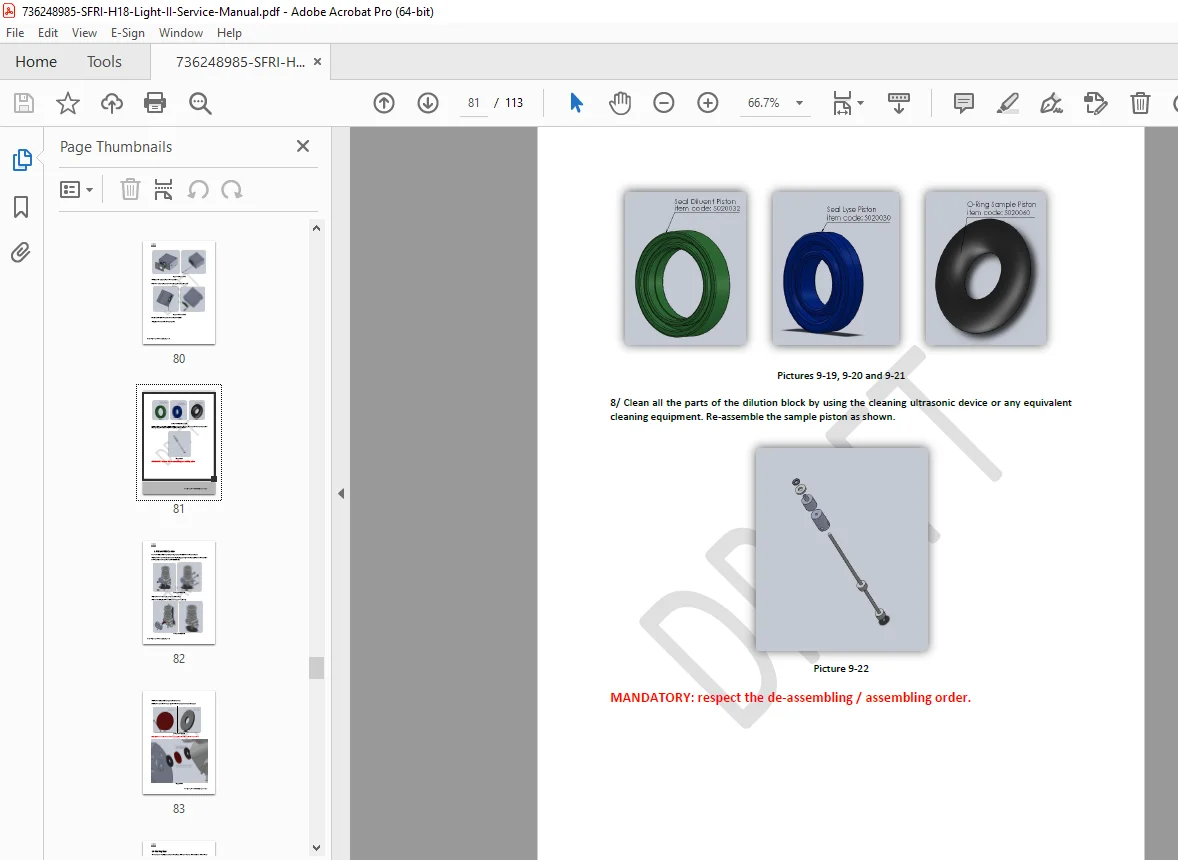Click the thumbnails panel scrollbar thumb

coord(316,668)
